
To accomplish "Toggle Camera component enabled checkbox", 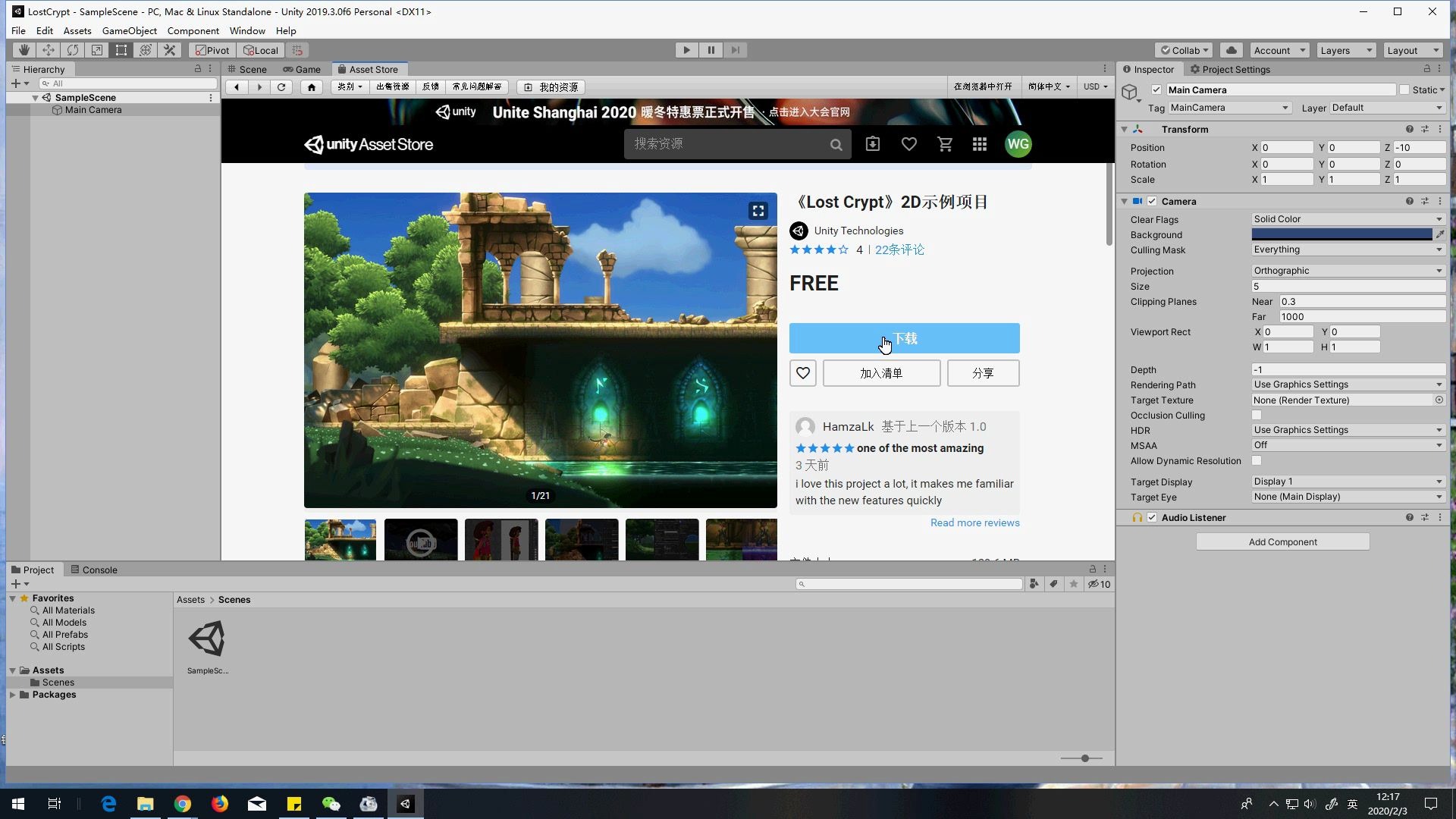I will coord(1152,202).
